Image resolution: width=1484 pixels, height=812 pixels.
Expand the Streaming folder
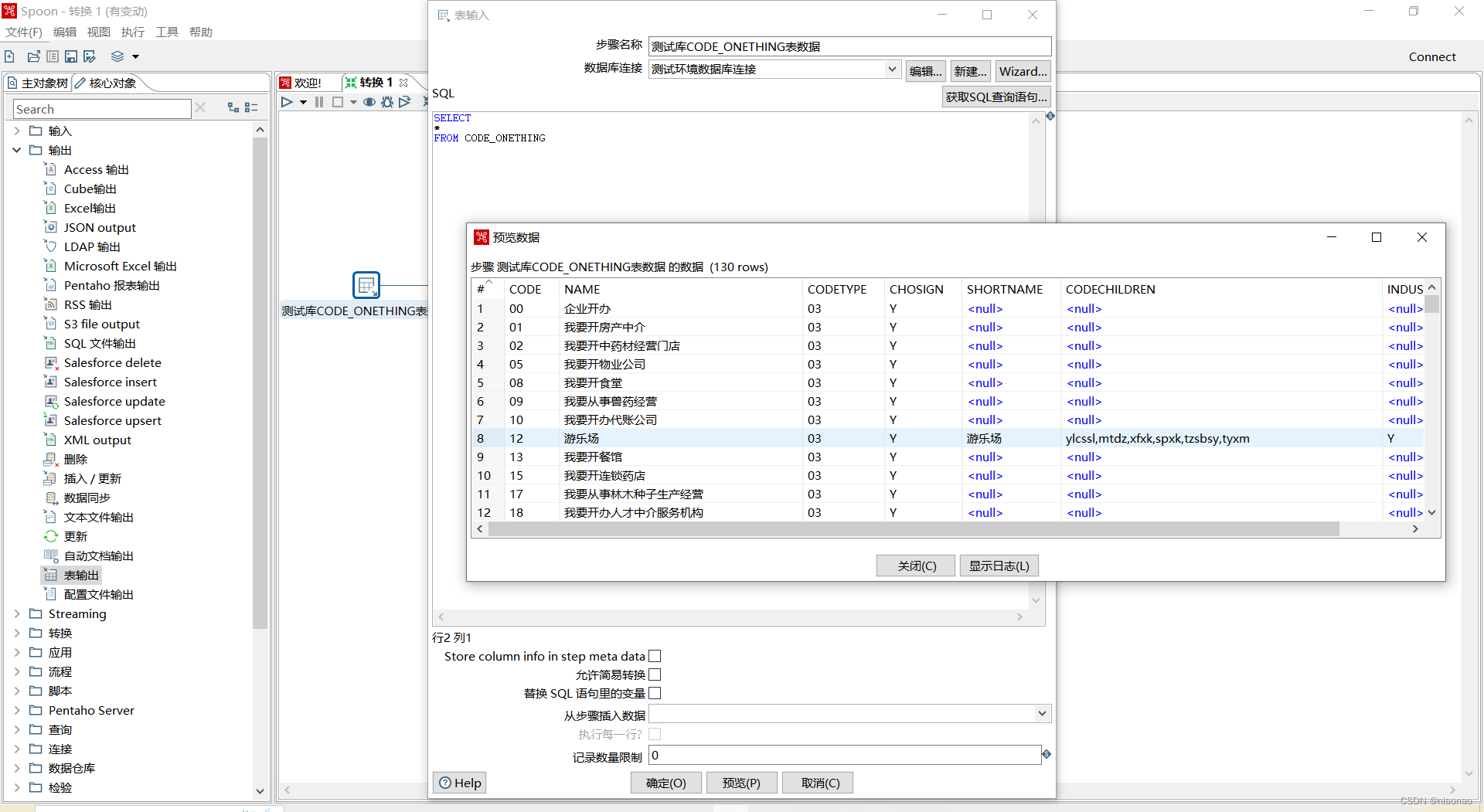(x=17, y=613)
